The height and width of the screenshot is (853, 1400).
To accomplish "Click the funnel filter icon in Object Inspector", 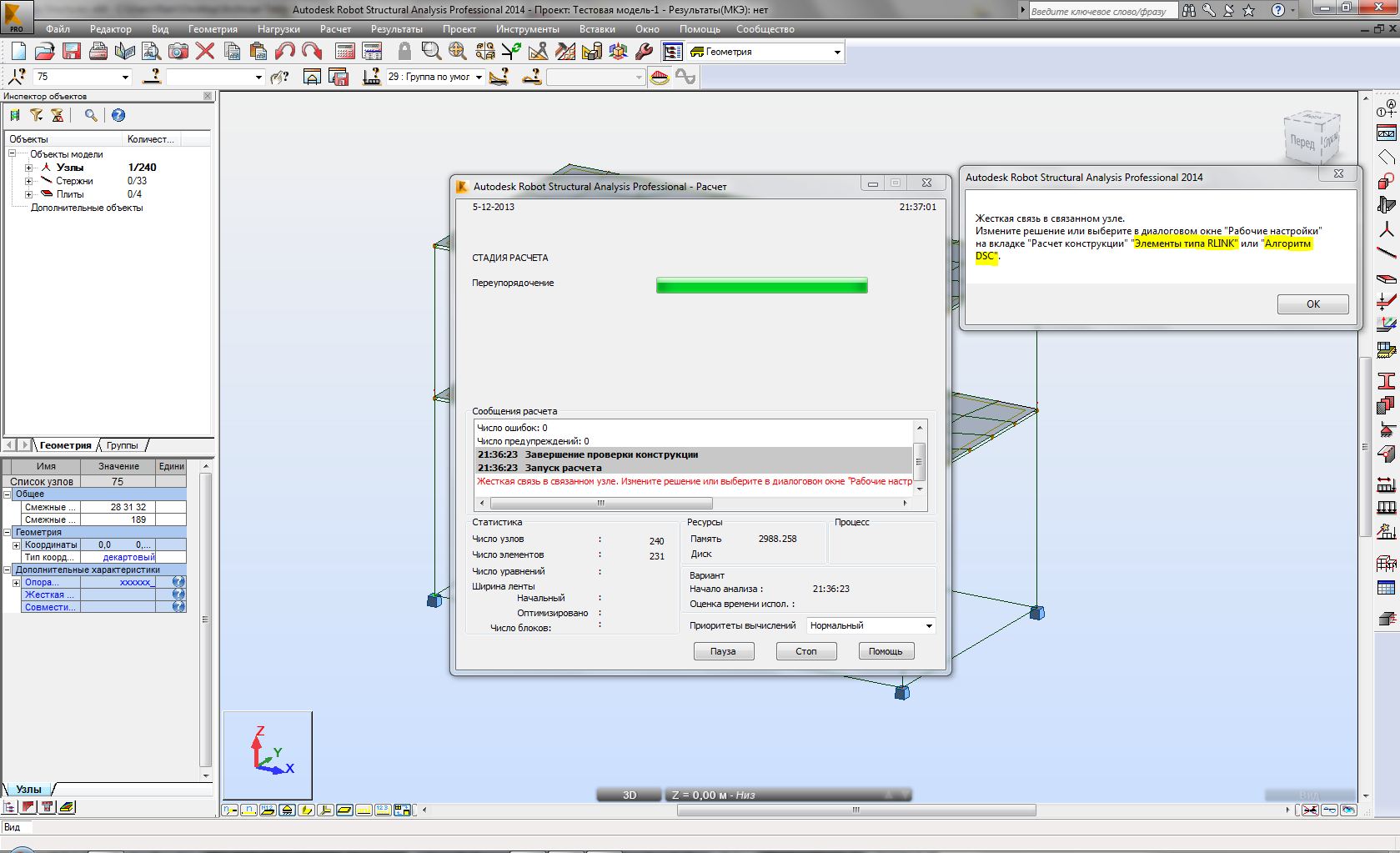I will click(36, 116).
